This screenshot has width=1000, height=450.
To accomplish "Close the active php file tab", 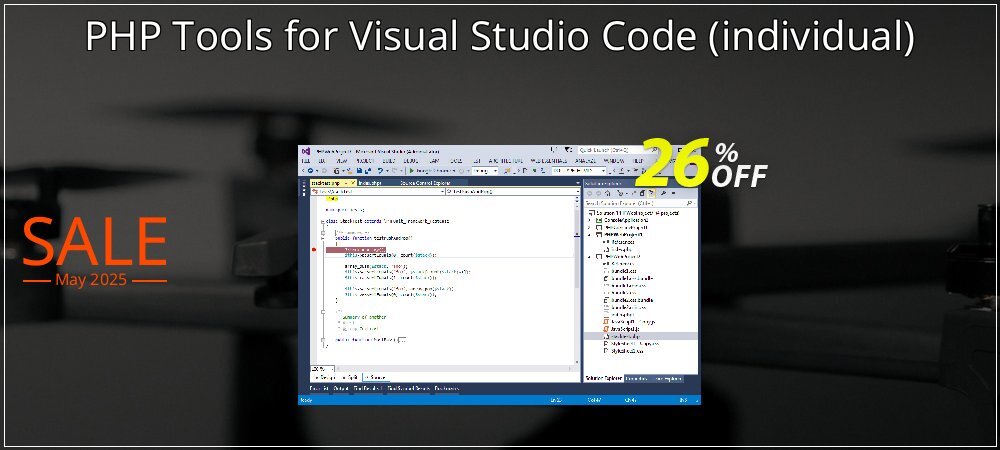I will pos(352,183).
